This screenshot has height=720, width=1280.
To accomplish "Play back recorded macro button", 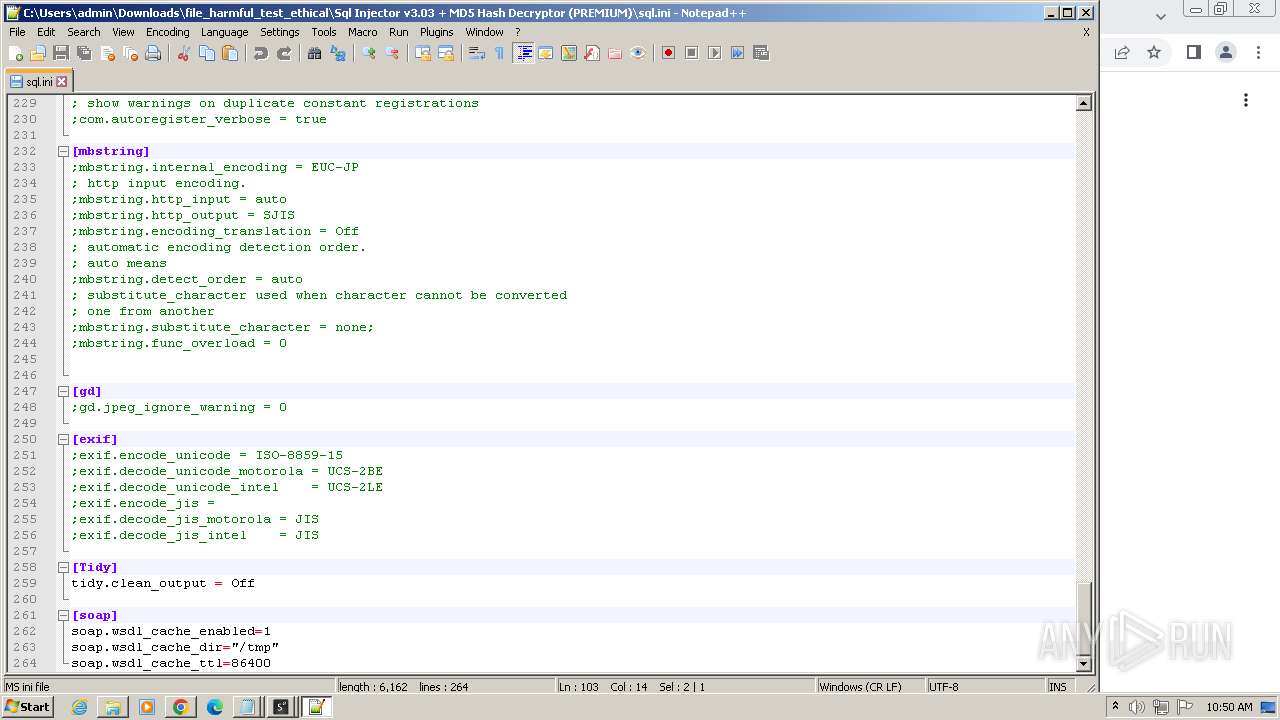I will (714, 53).
